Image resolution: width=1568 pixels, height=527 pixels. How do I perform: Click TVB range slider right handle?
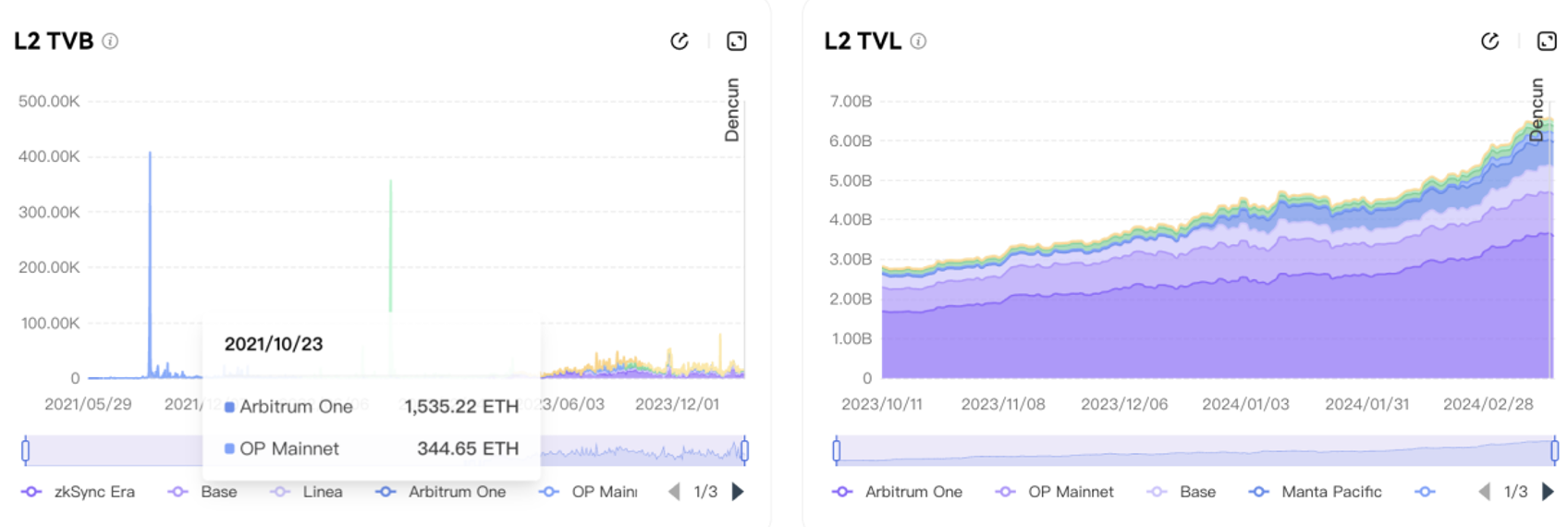point(744,450)
